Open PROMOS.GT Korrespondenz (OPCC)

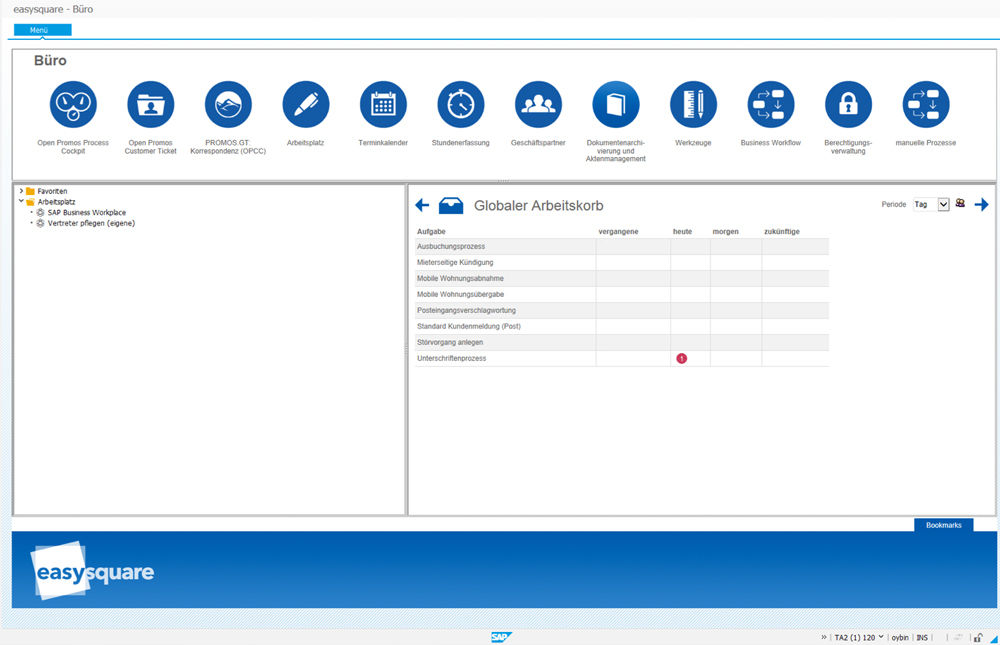click(228, 105)
